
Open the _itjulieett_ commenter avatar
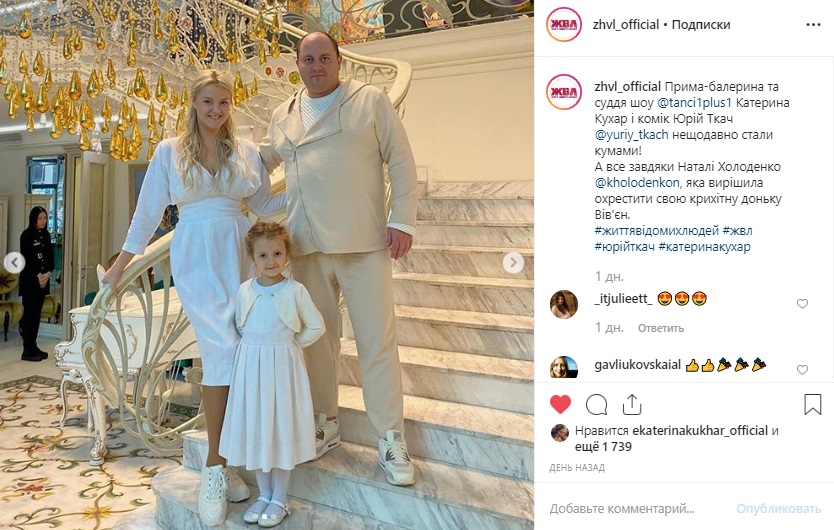[564, 304]
